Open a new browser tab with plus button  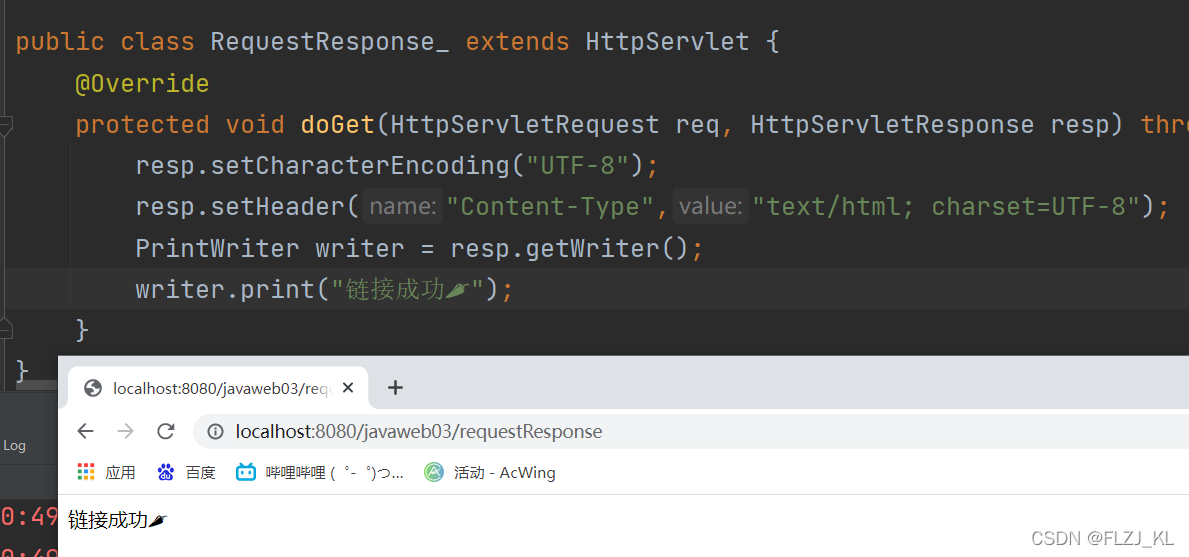(395, 388)
